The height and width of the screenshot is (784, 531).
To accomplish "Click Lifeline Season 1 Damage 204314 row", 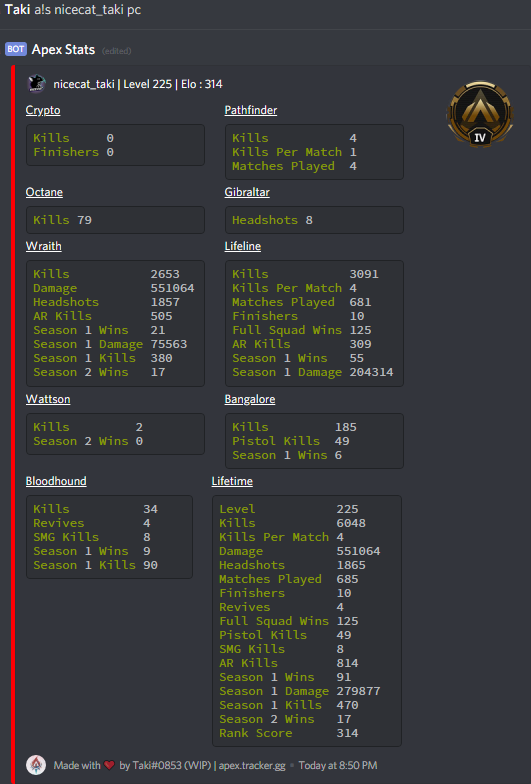I will (x=312, y=372).
